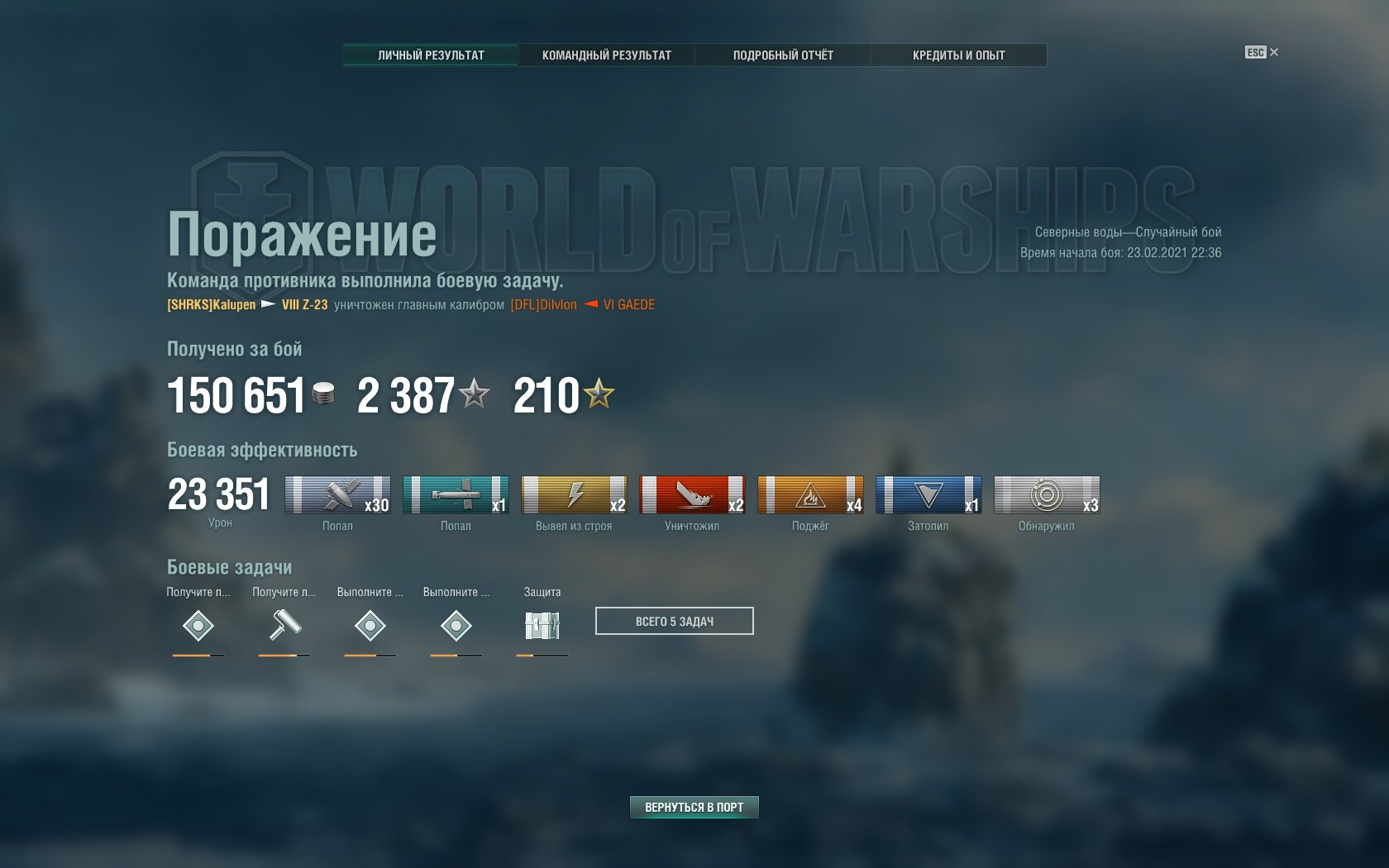The width and height of the screenshot is (1389, 868).
Task: Click the main battery hits x30 ribbon
Action: (x=337, y=494)
